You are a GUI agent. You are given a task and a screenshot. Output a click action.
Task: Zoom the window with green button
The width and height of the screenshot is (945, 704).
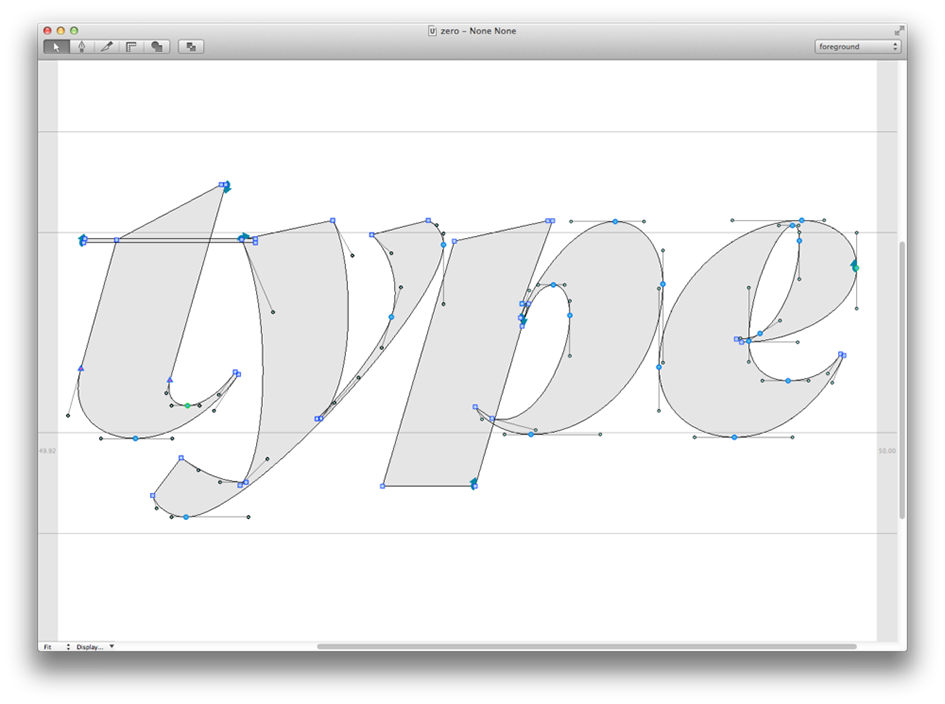click(x=74, y=31)
